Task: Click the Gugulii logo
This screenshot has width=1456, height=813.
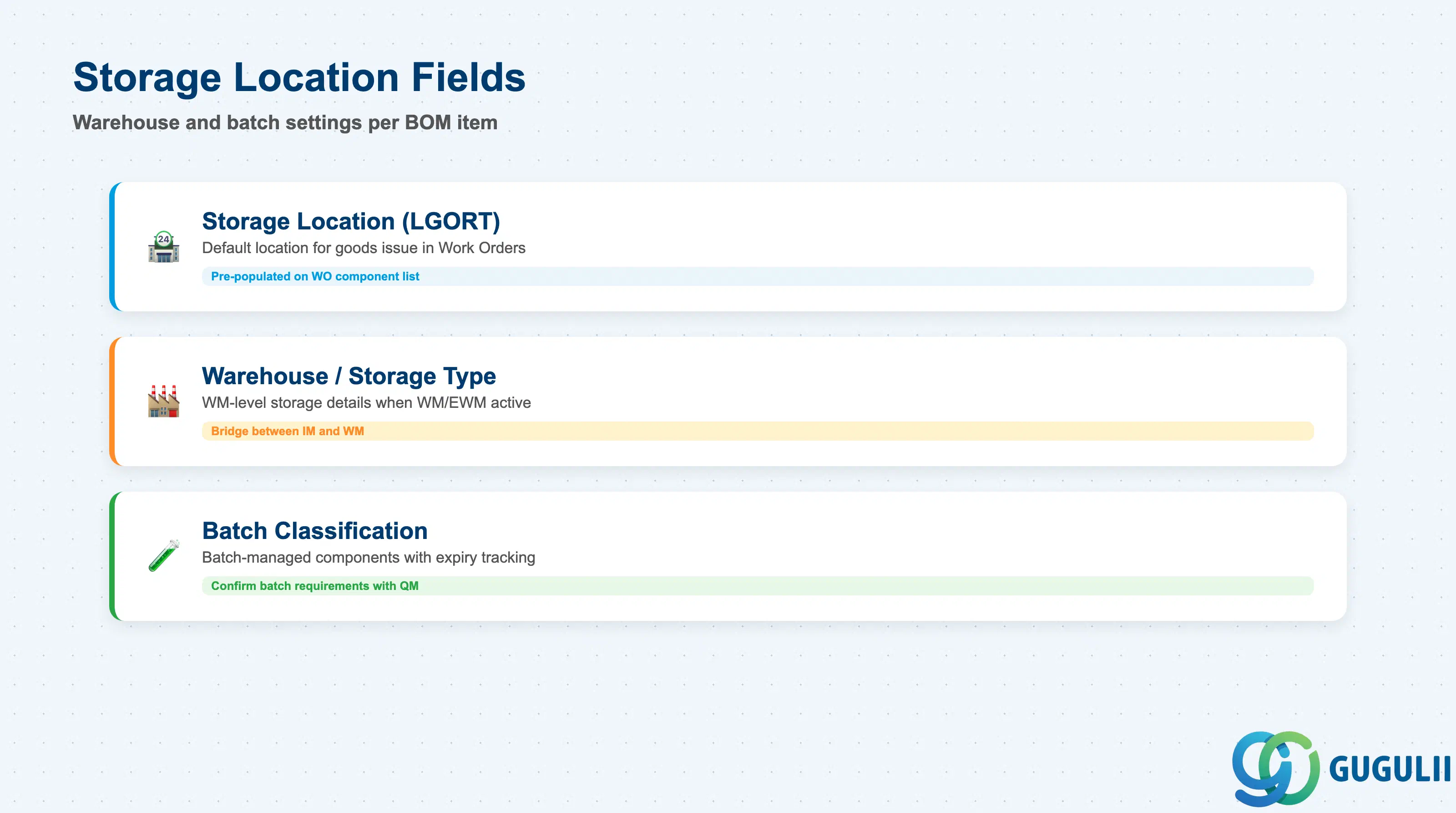Action: coord(1341,769)
